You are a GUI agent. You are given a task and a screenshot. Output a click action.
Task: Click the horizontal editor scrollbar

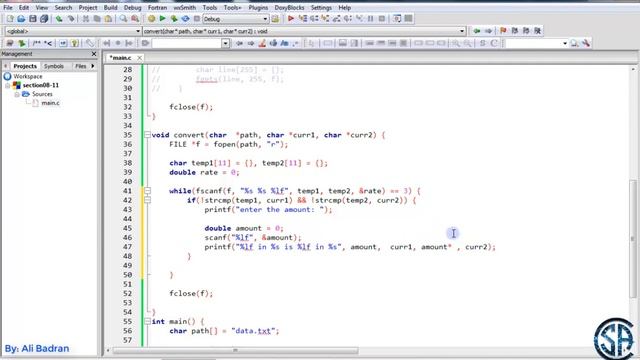coord(235,350)
